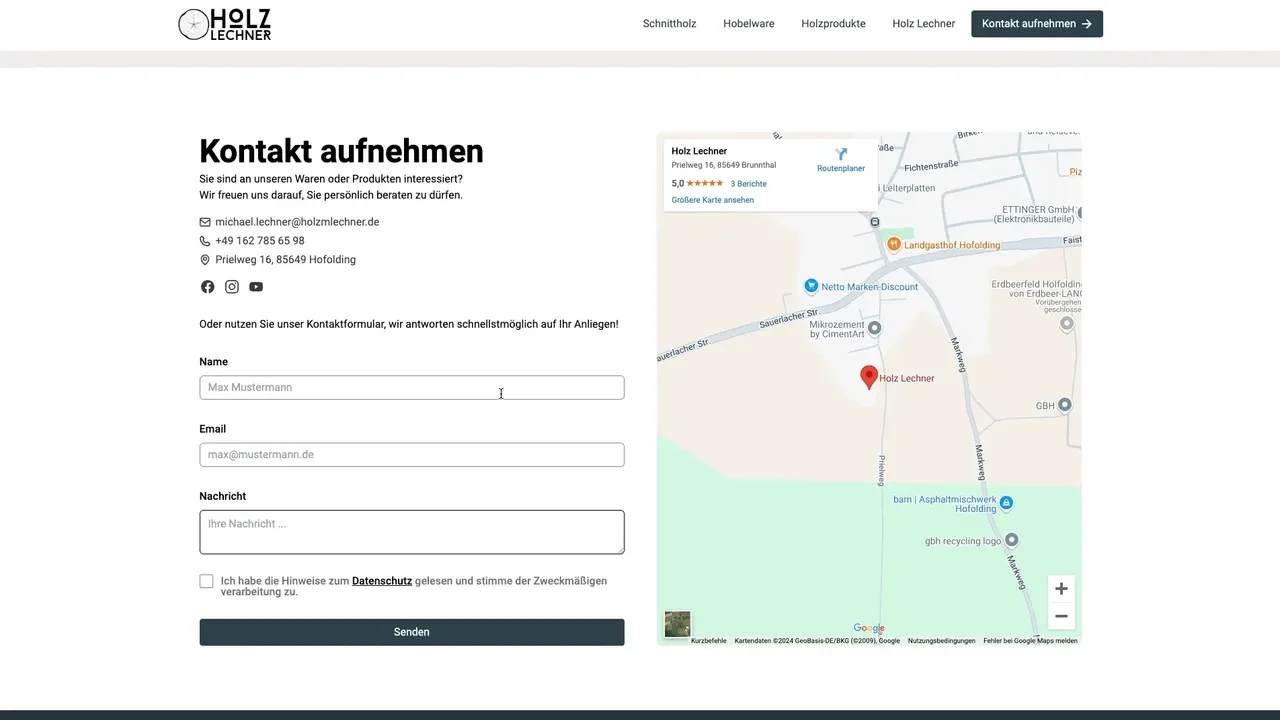Click the GBH map marker

point(1065,405)
